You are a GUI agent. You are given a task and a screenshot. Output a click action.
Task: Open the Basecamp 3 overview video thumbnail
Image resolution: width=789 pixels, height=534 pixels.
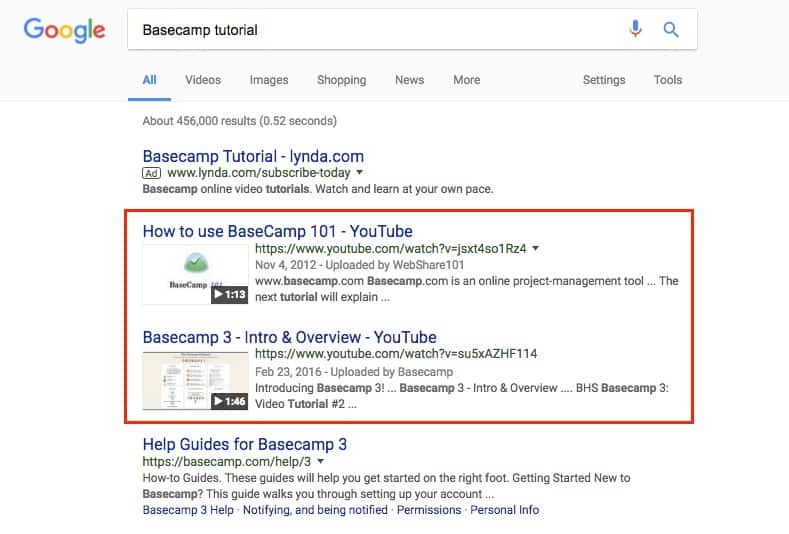pos(195,381)
